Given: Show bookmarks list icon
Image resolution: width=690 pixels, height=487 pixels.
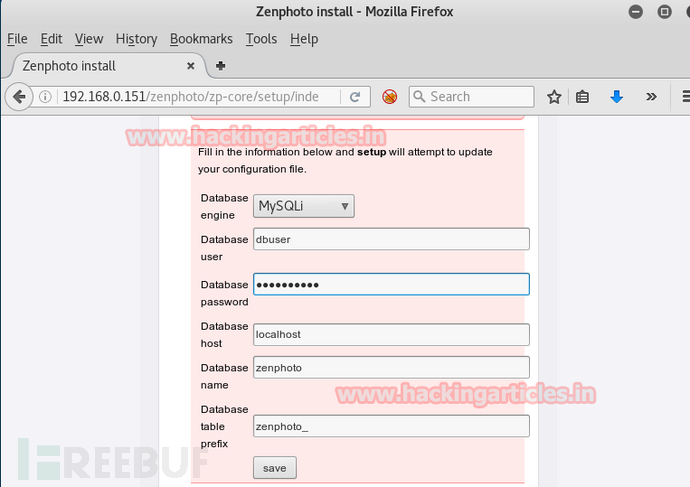Looking at the screenshot, I should click(582, 97).
